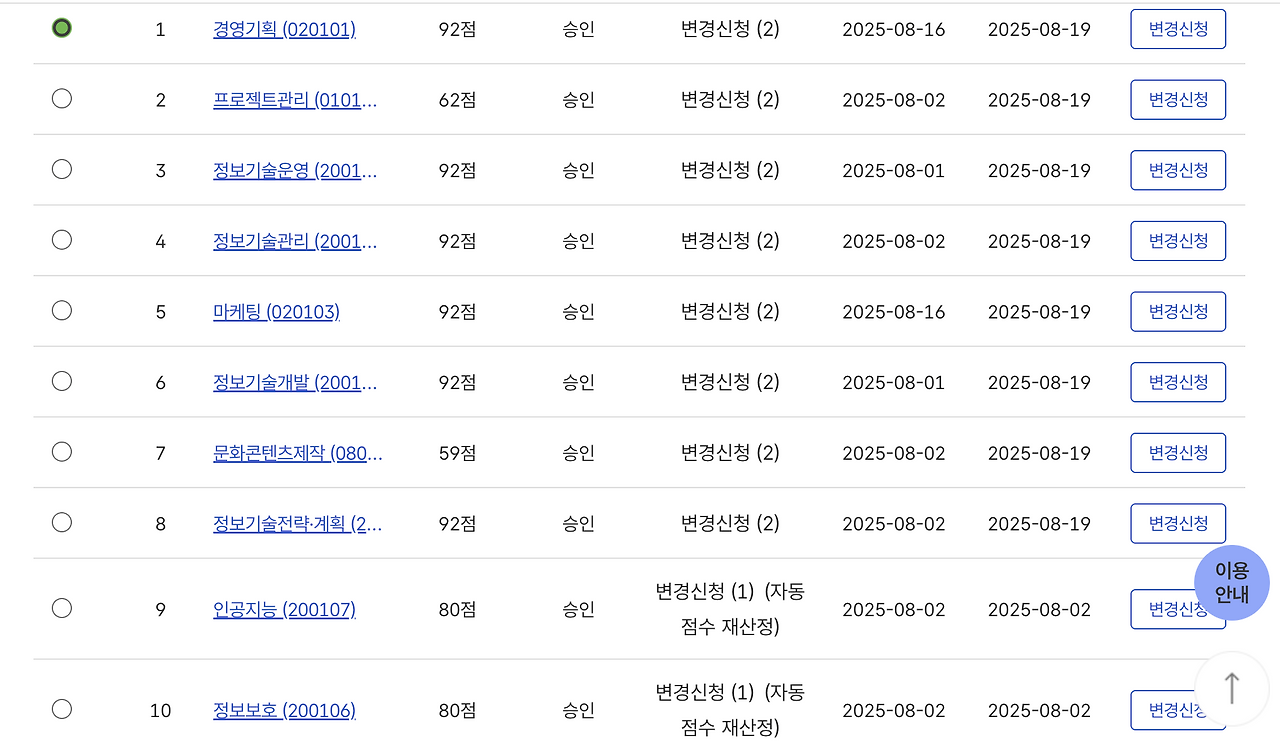Open the 프로젝트관리 course link

(294, 99)
